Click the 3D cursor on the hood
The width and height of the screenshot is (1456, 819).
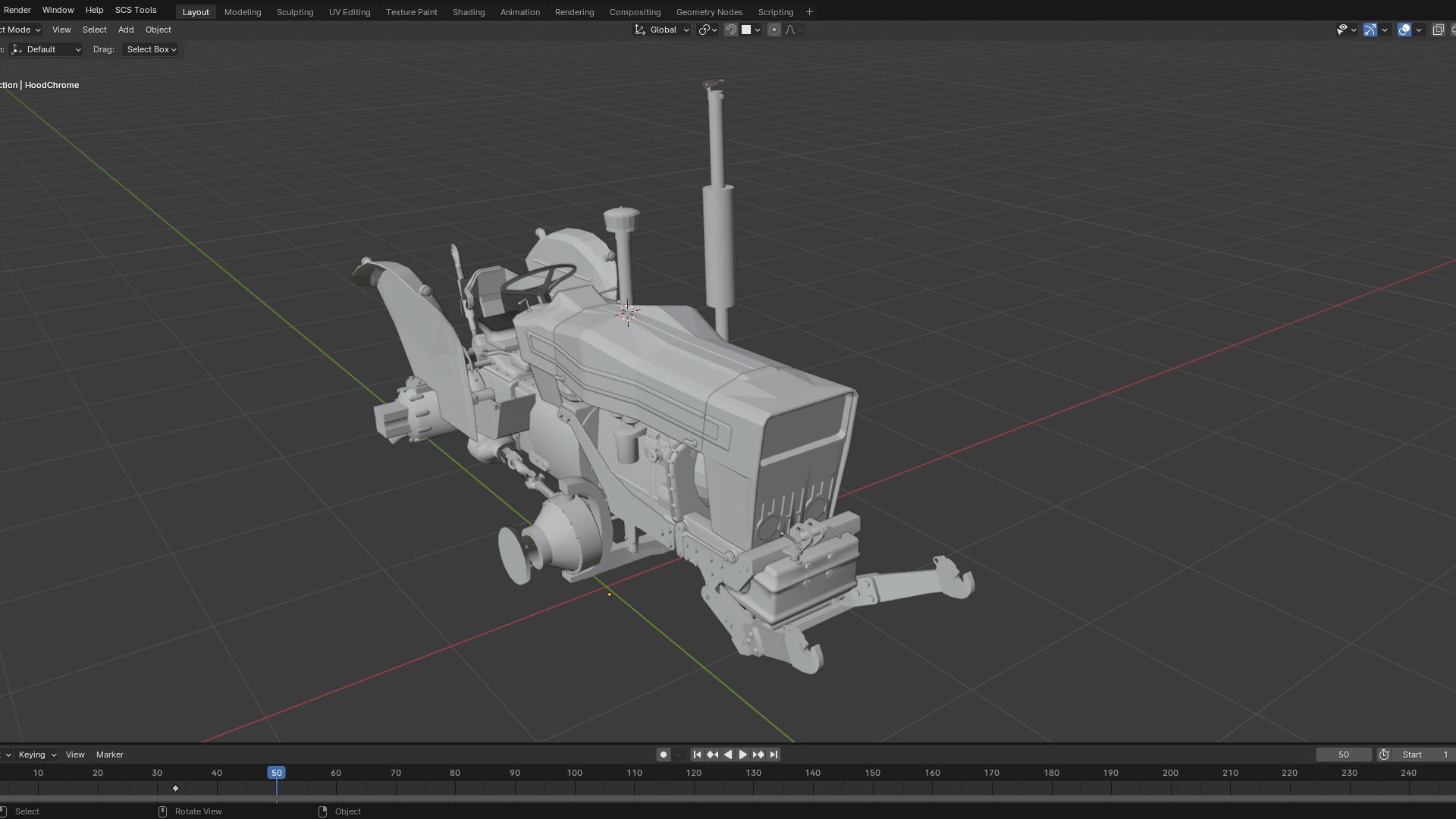tap(628, 313)
